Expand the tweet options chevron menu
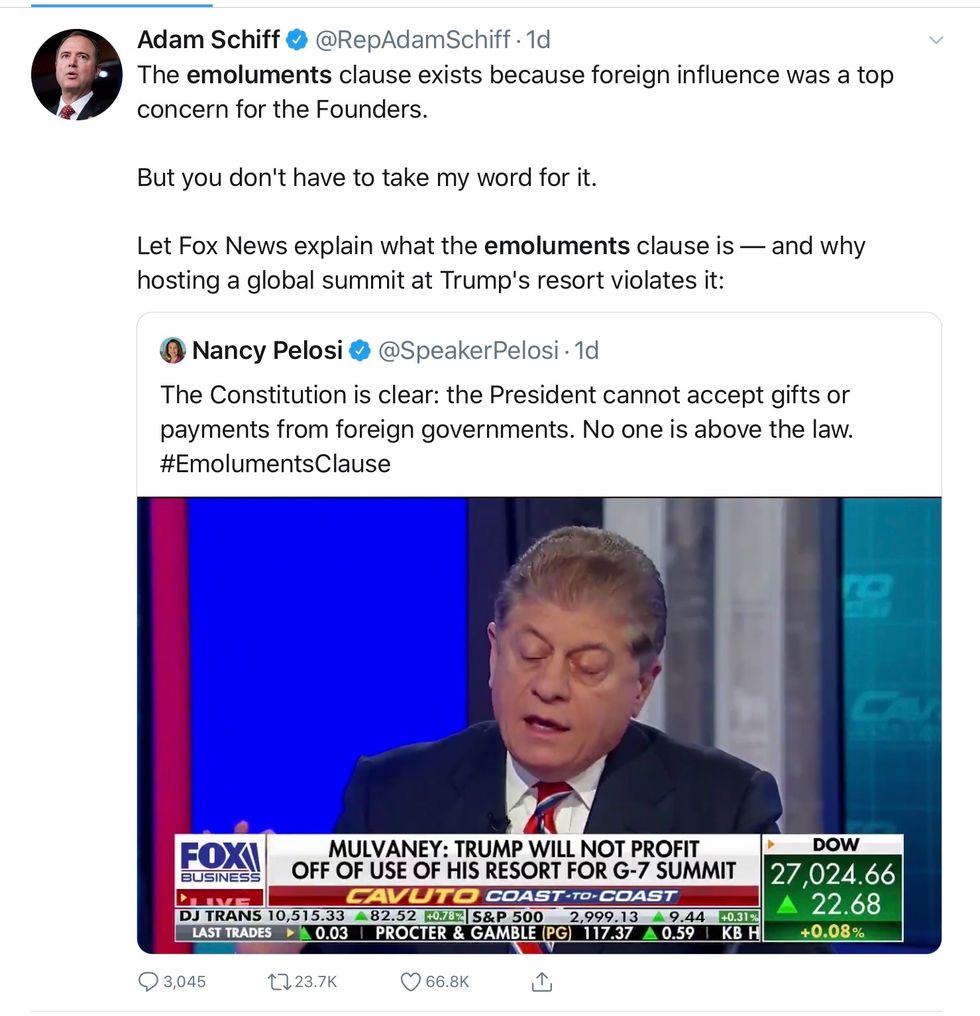 936,41
